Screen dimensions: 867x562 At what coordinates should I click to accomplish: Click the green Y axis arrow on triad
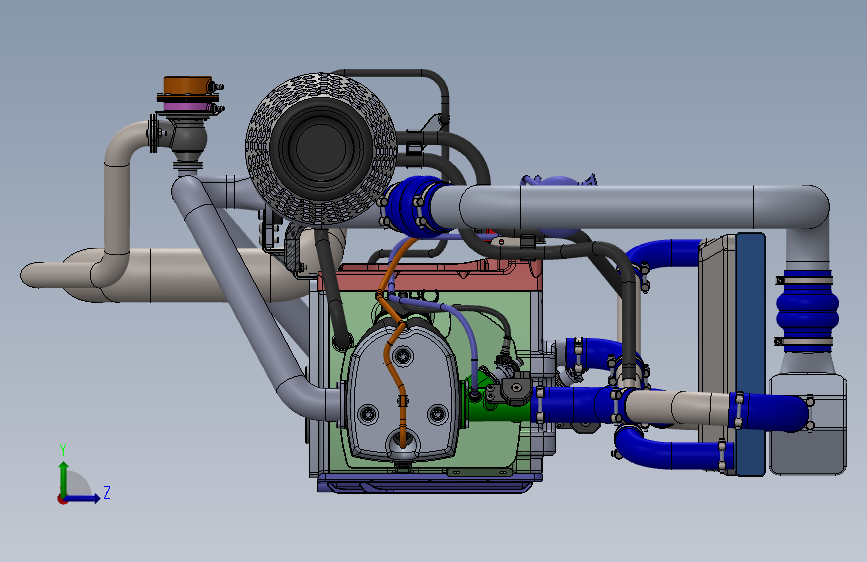64,479
